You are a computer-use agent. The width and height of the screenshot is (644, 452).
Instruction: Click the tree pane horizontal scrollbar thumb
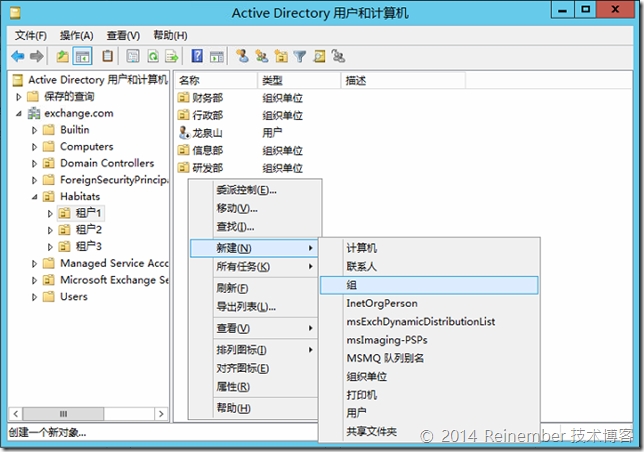(63, 414)
